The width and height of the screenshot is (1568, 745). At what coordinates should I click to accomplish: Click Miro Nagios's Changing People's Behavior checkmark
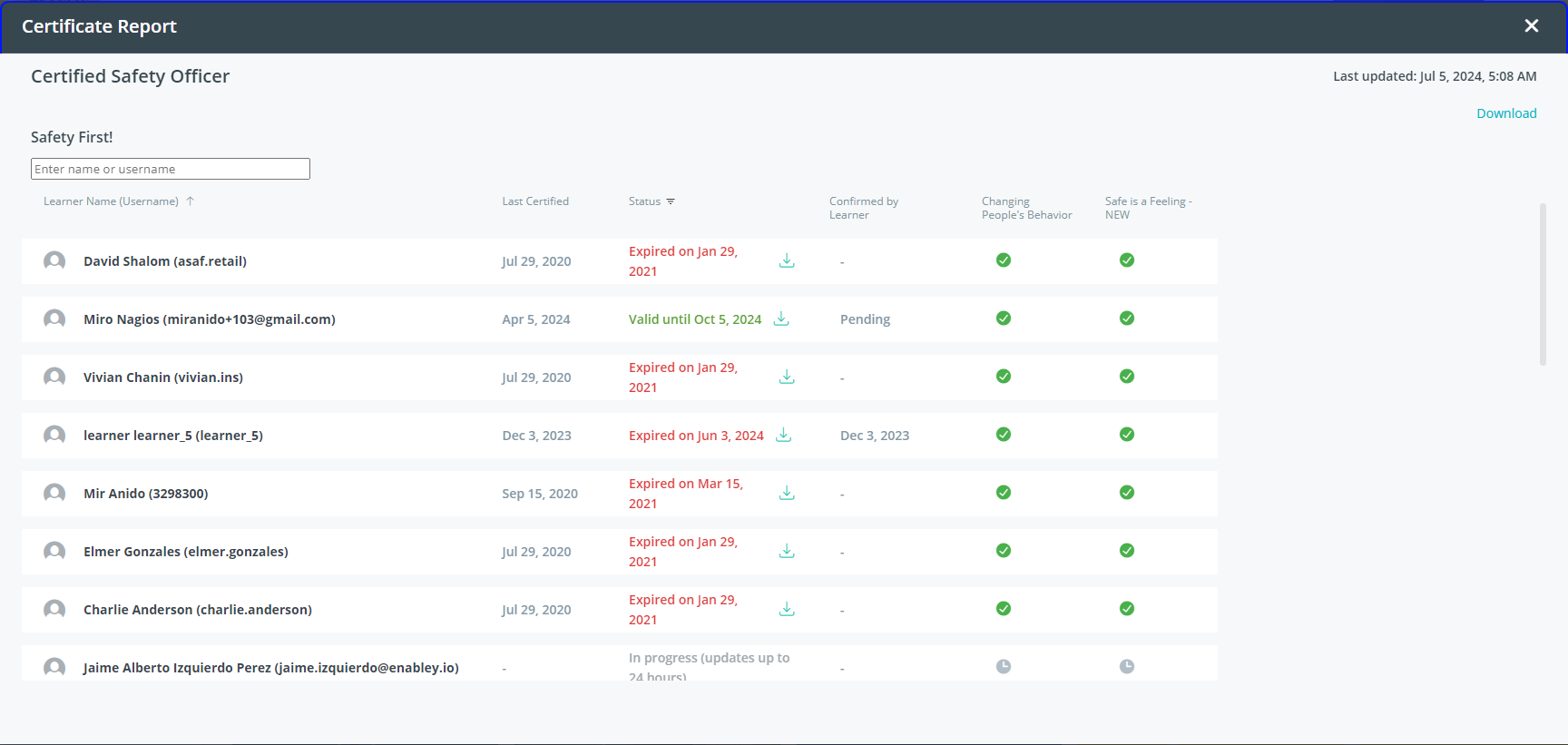click(1004, 319)
